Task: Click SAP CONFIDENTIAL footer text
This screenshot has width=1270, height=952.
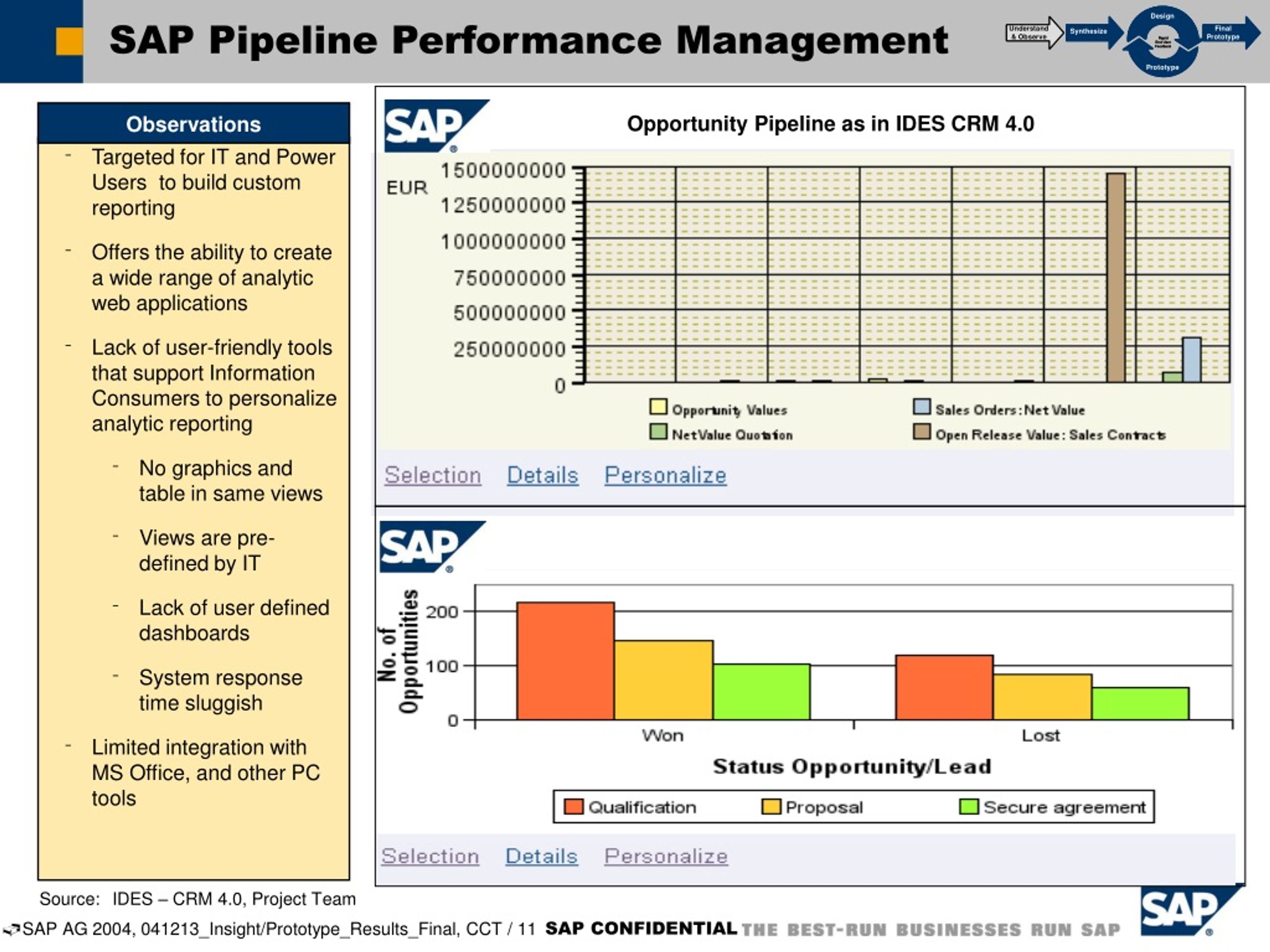Action: pyautogui.click(x=641, y=928)
